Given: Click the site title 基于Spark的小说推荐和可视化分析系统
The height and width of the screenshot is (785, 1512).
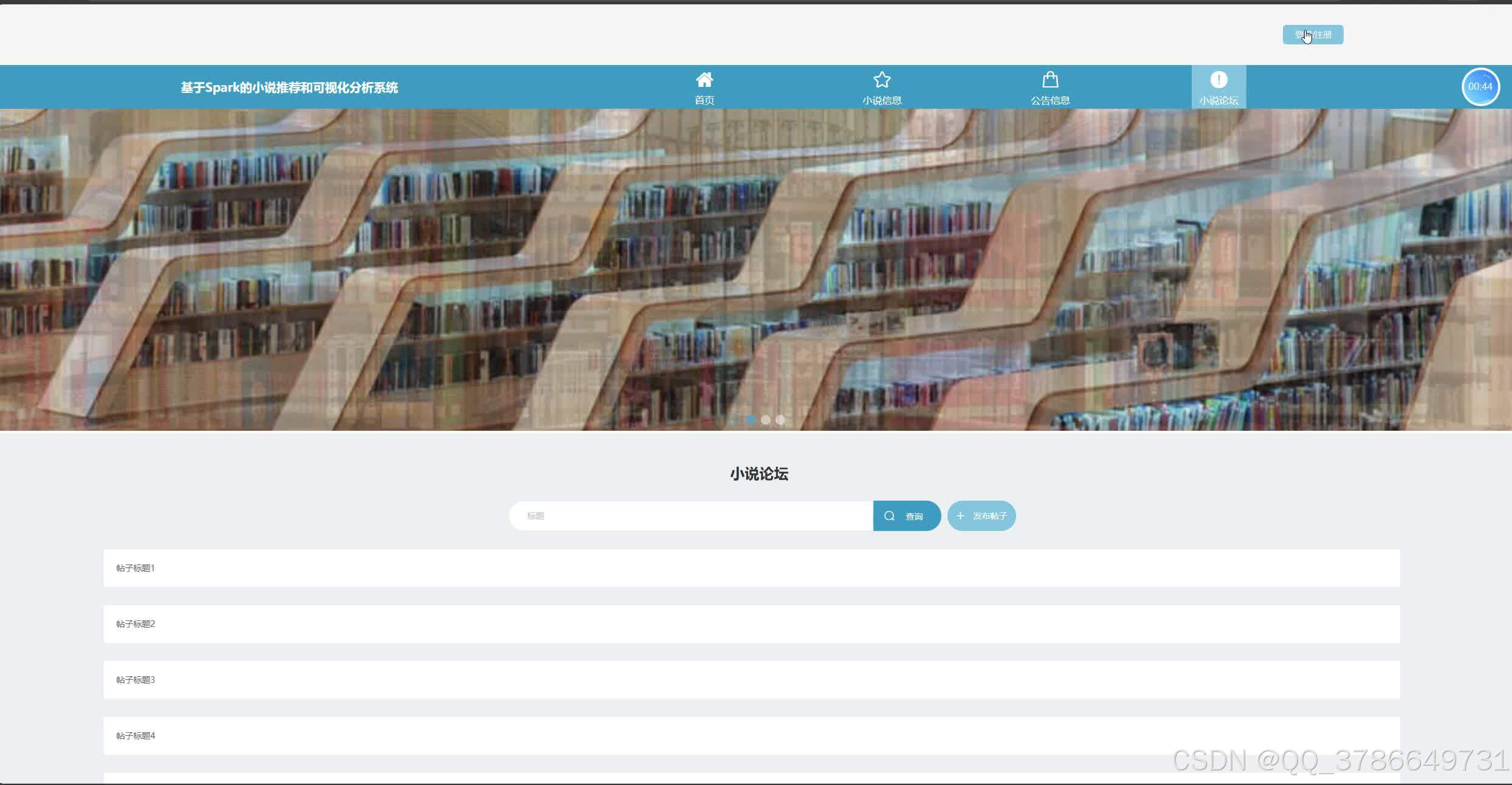Looking at the screenshot, I should 289,87.
